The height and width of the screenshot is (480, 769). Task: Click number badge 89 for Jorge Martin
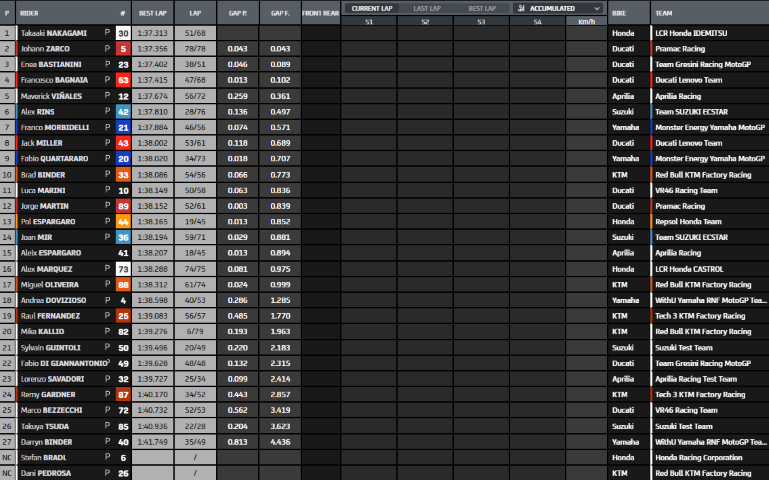point(123,206)
